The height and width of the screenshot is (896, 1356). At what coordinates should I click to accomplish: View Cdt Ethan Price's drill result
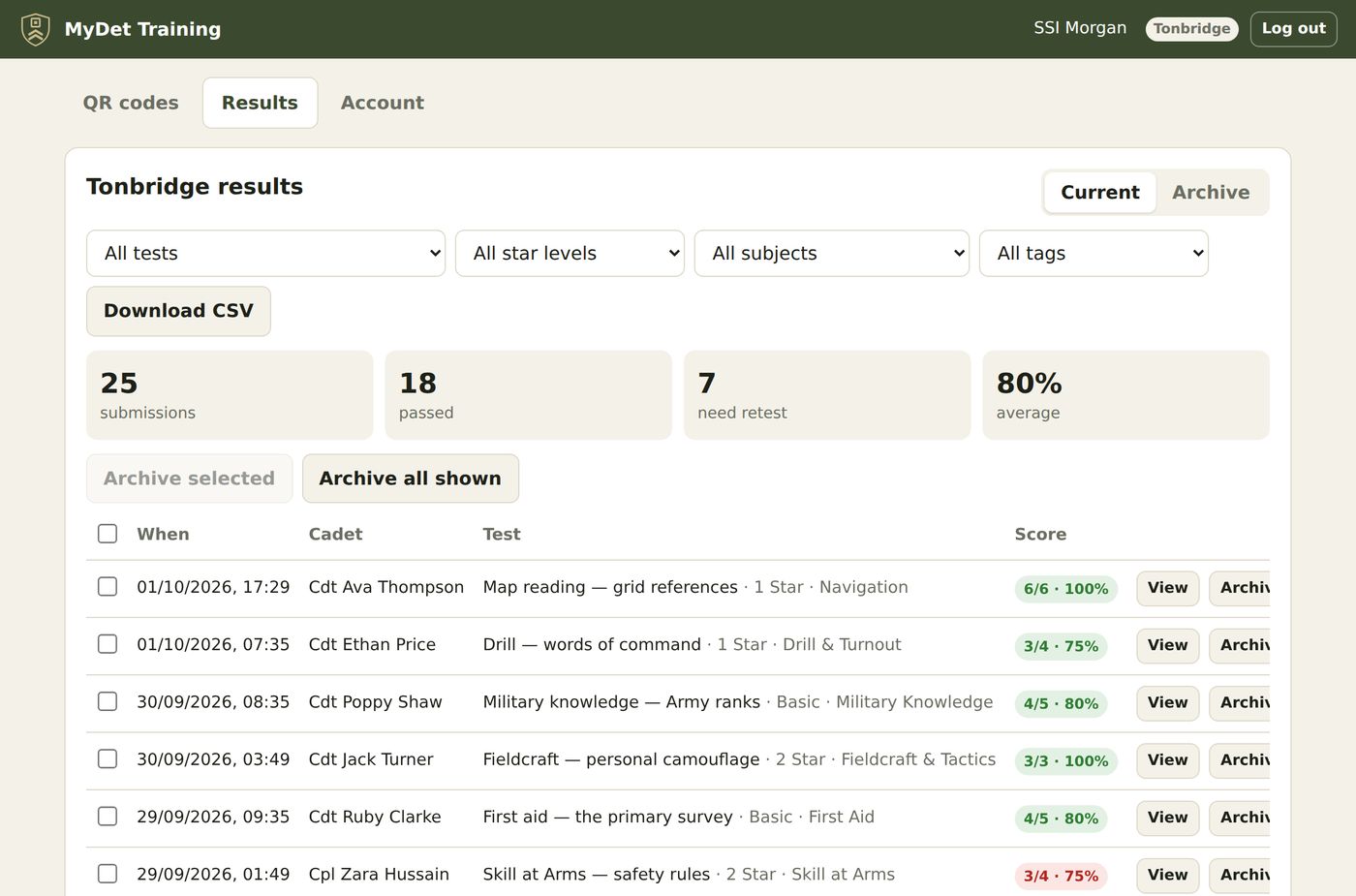pyautogui.click(x=1168, y=645)
